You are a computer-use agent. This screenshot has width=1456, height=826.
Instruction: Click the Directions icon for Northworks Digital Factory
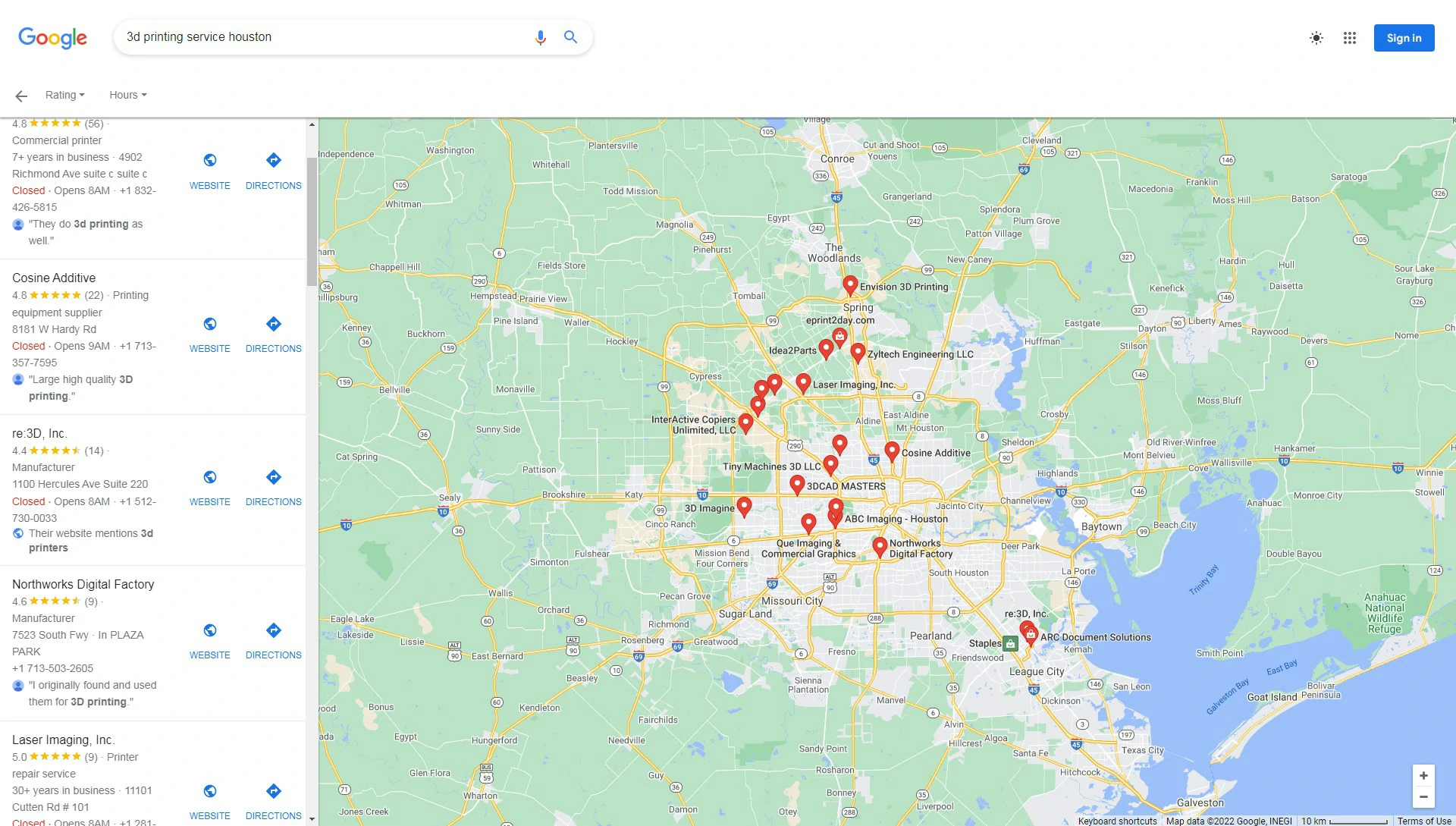(x=273, y=630)
